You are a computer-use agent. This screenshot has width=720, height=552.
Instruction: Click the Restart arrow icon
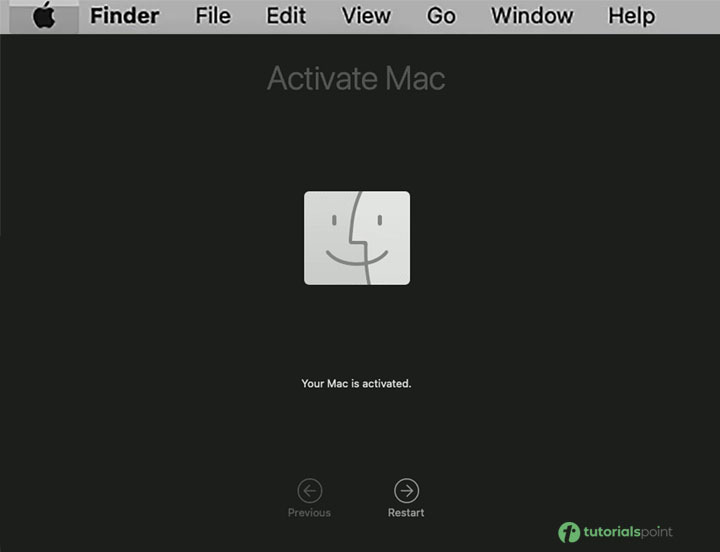click(406, 491)
